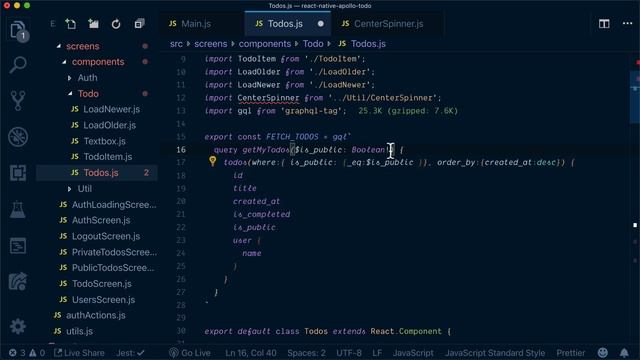Collapse all folders in explorer
640x360 pixels.
click(x=139, y=24)
